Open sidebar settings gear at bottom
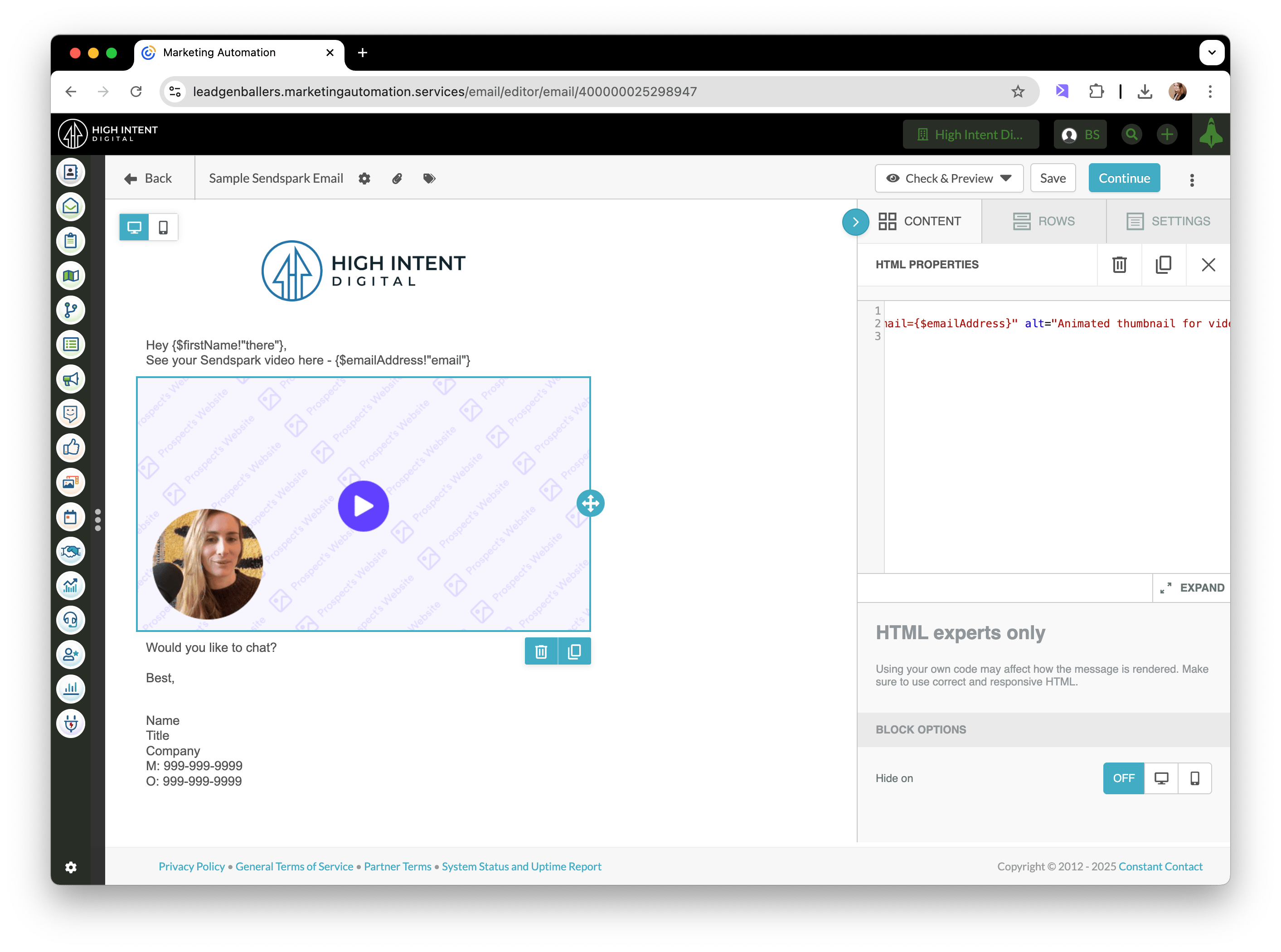1281x952 pixels. click(x=71, y=867)
